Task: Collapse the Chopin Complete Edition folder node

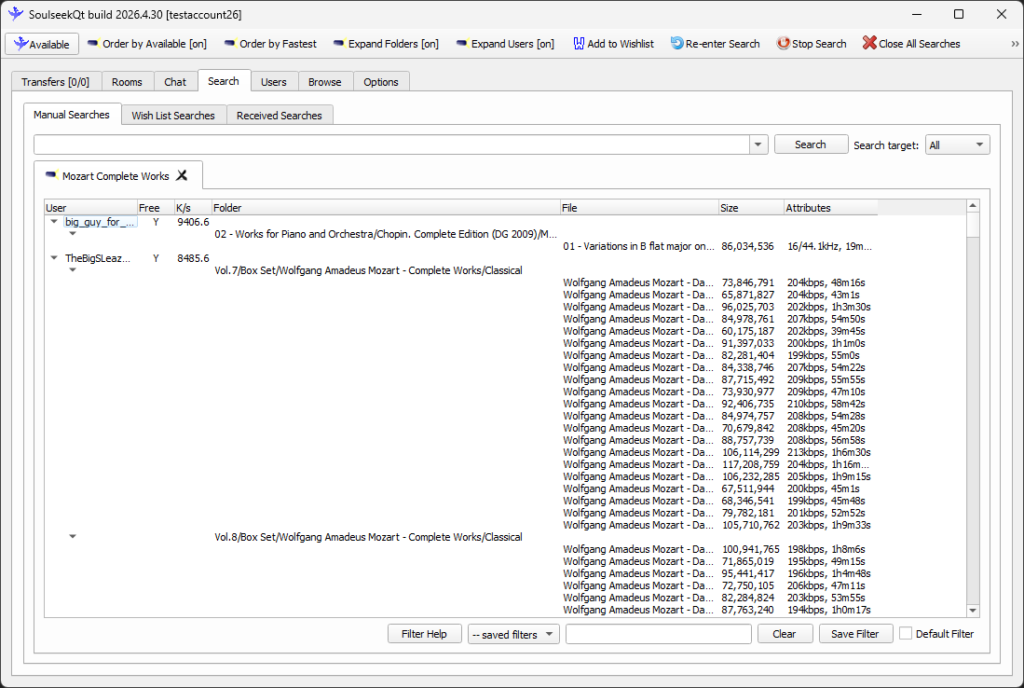Action: pos(72,234)
